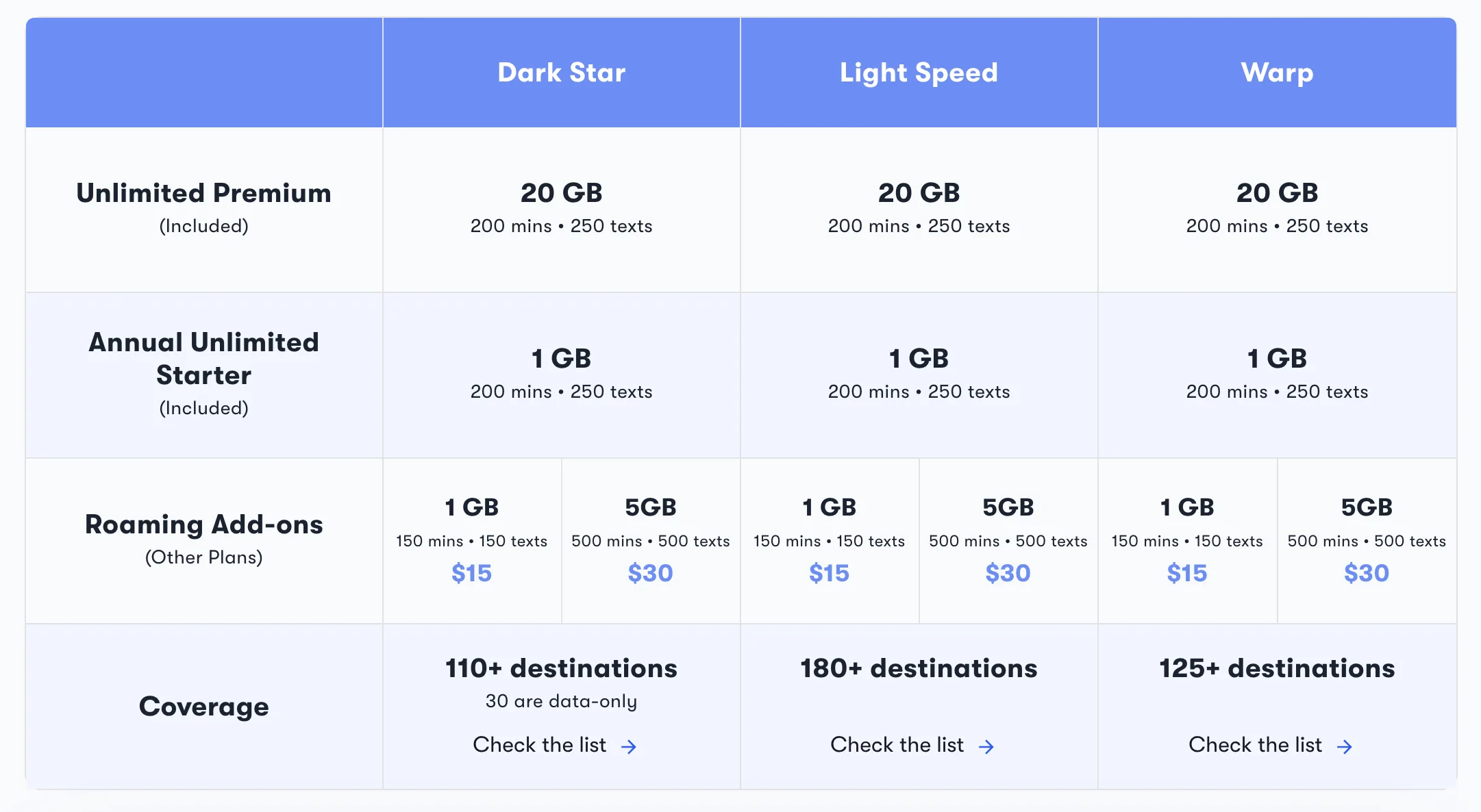Click the Dark Star column header
Screen dimensions: 1481x812
(561, 72)
